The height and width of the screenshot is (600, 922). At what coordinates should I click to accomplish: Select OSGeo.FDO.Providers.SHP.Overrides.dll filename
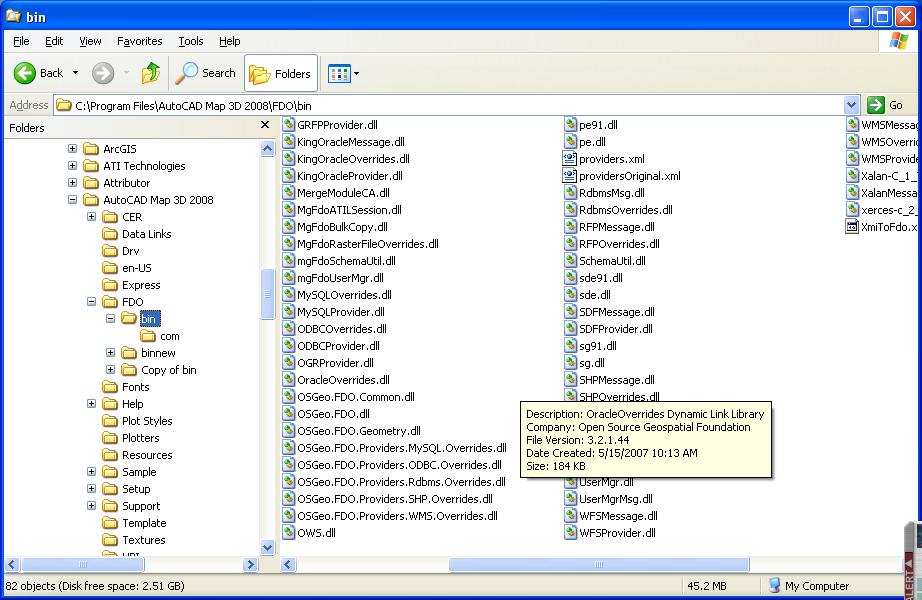point(395,499)
